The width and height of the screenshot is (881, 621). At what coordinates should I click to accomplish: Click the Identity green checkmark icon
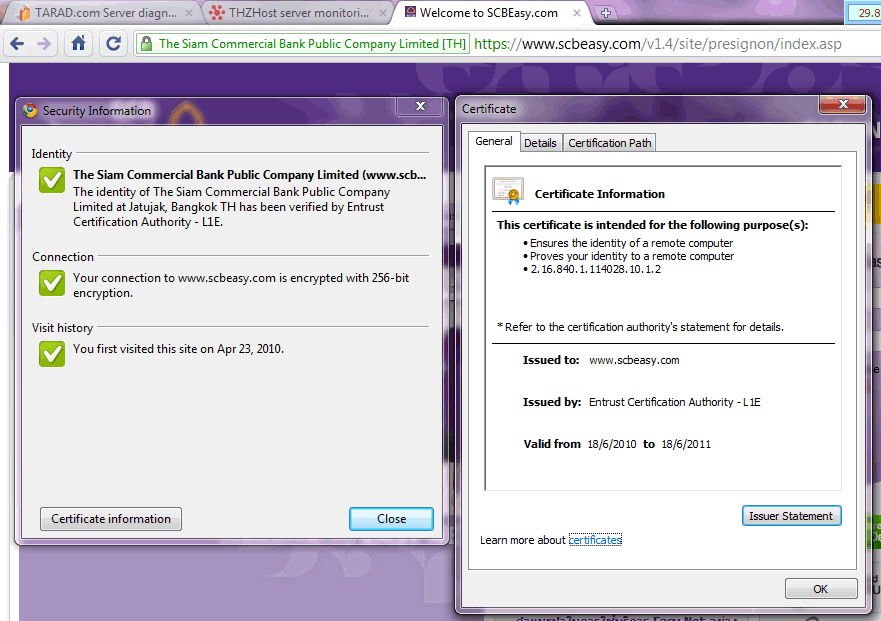[x=52, y=180]
